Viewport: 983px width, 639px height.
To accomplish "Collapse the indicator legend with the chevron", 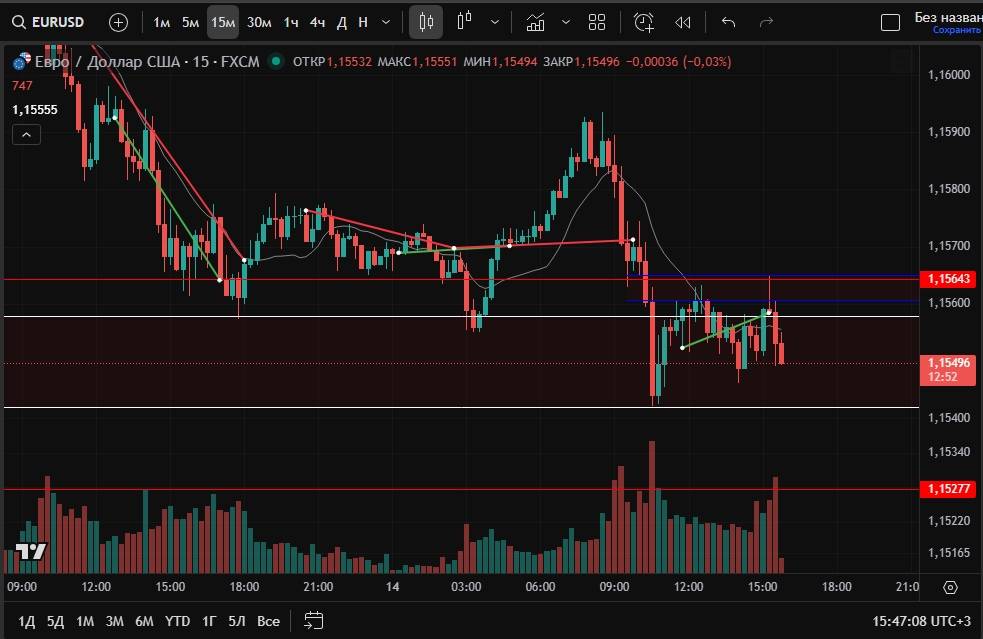I will 26,135.
